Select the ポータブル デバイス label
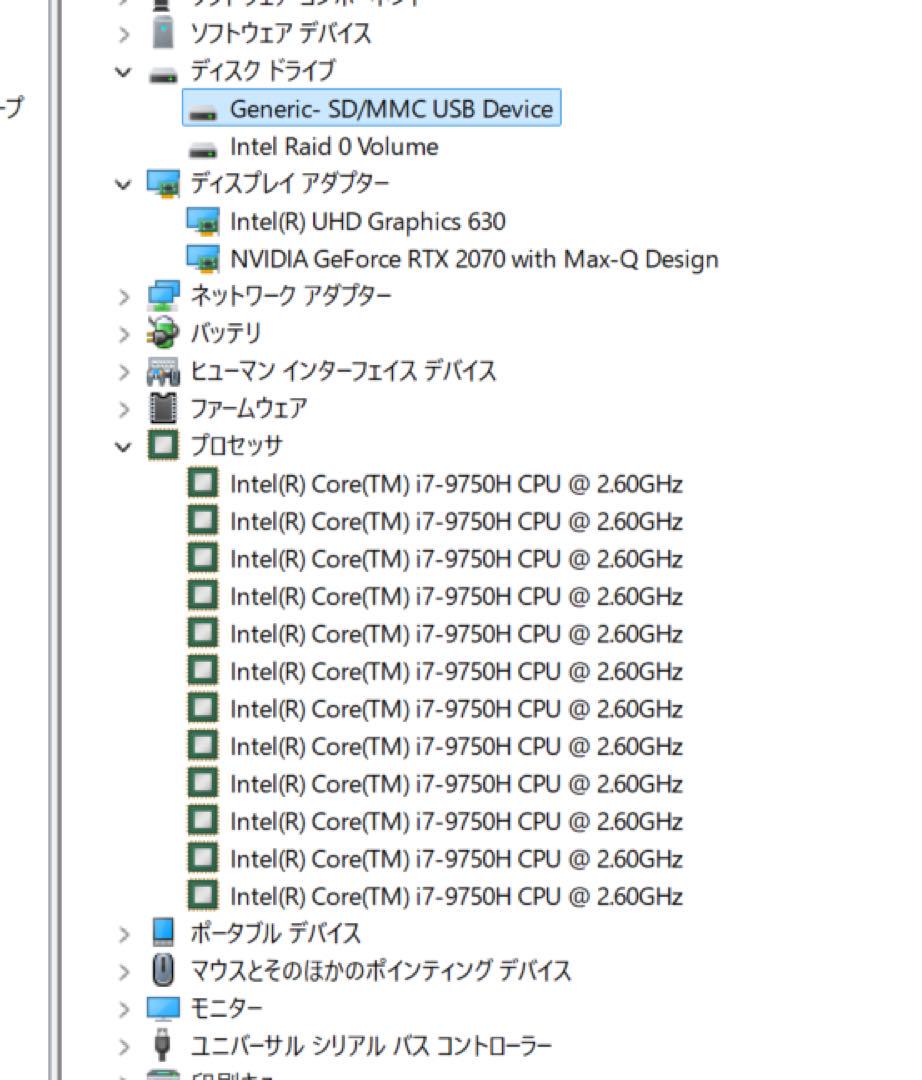 pos(275,933)
